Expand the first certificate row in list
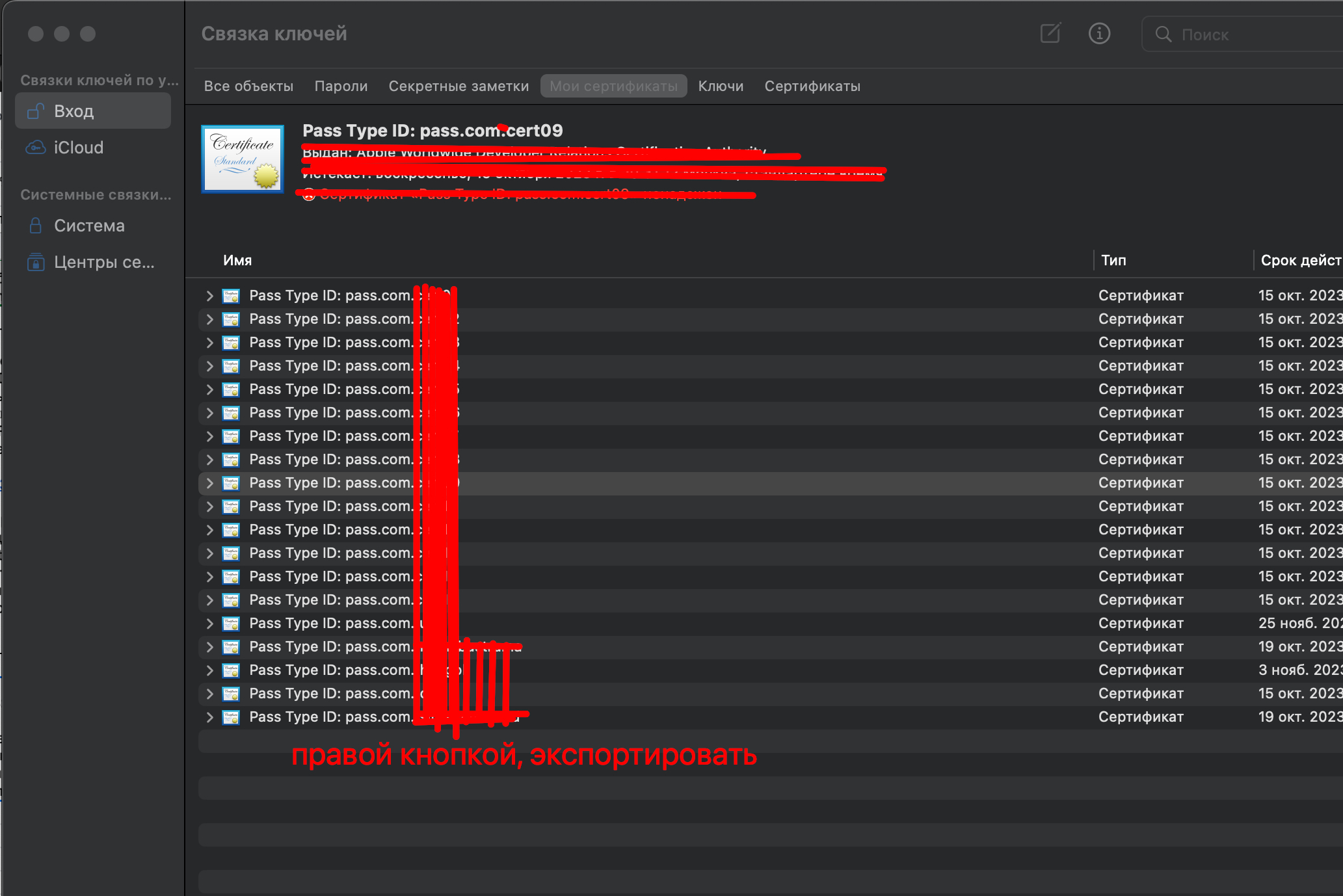Viewport: 1343px width, 896px height. tap(209, 296)
